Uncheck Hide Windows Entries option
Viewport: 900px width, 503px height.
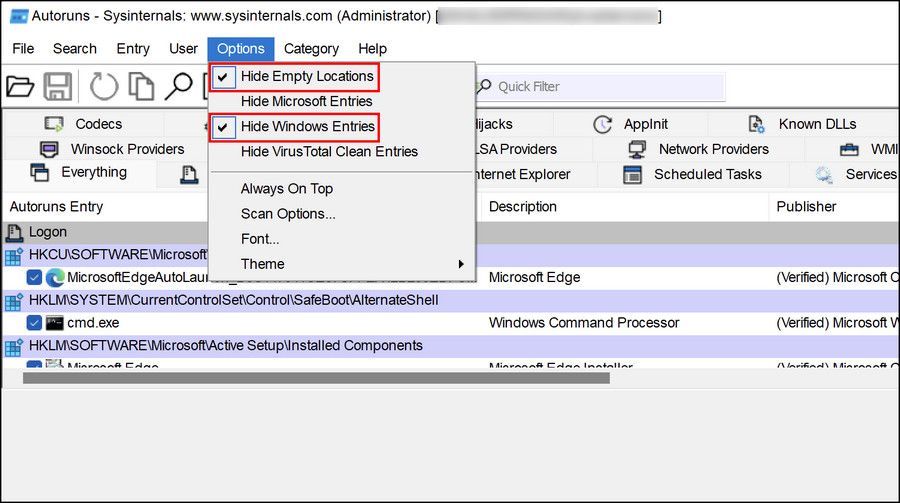pos(295,126)
